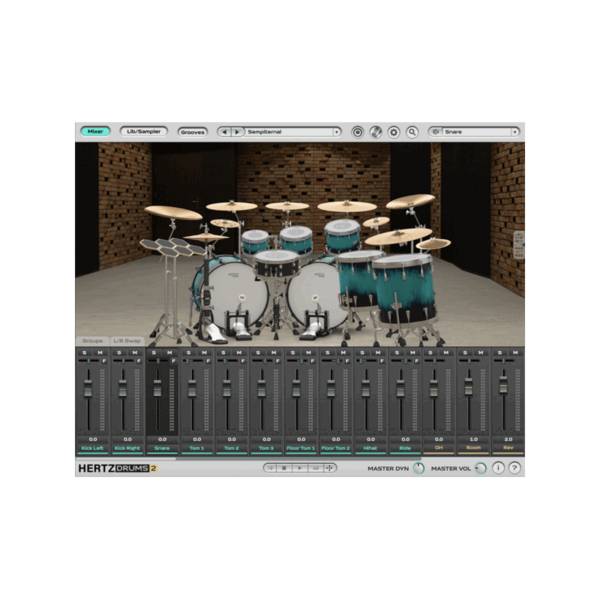Open the disc icon next to settings gear

tap(375, 132)
